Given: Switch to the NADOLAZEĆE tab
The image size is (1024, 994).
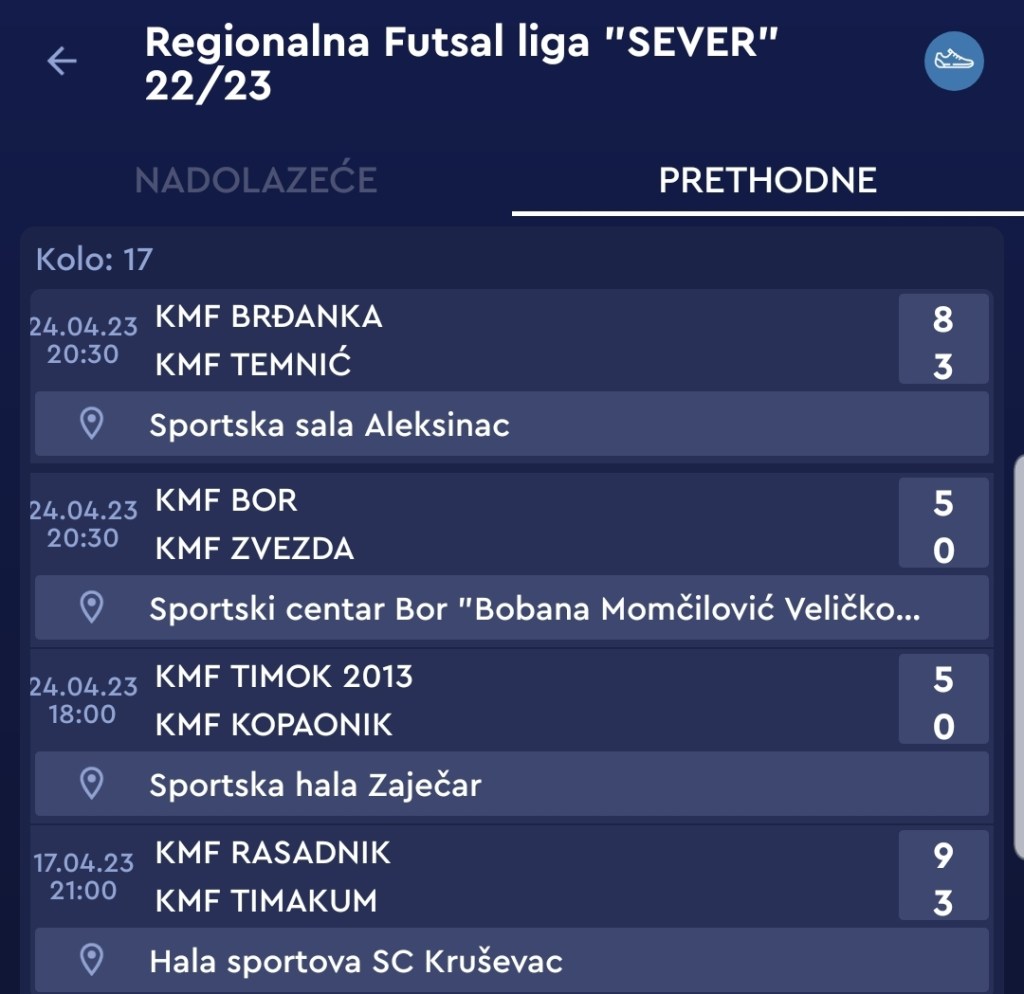Looking at the screenshot, I should click(x=256, y=180).
